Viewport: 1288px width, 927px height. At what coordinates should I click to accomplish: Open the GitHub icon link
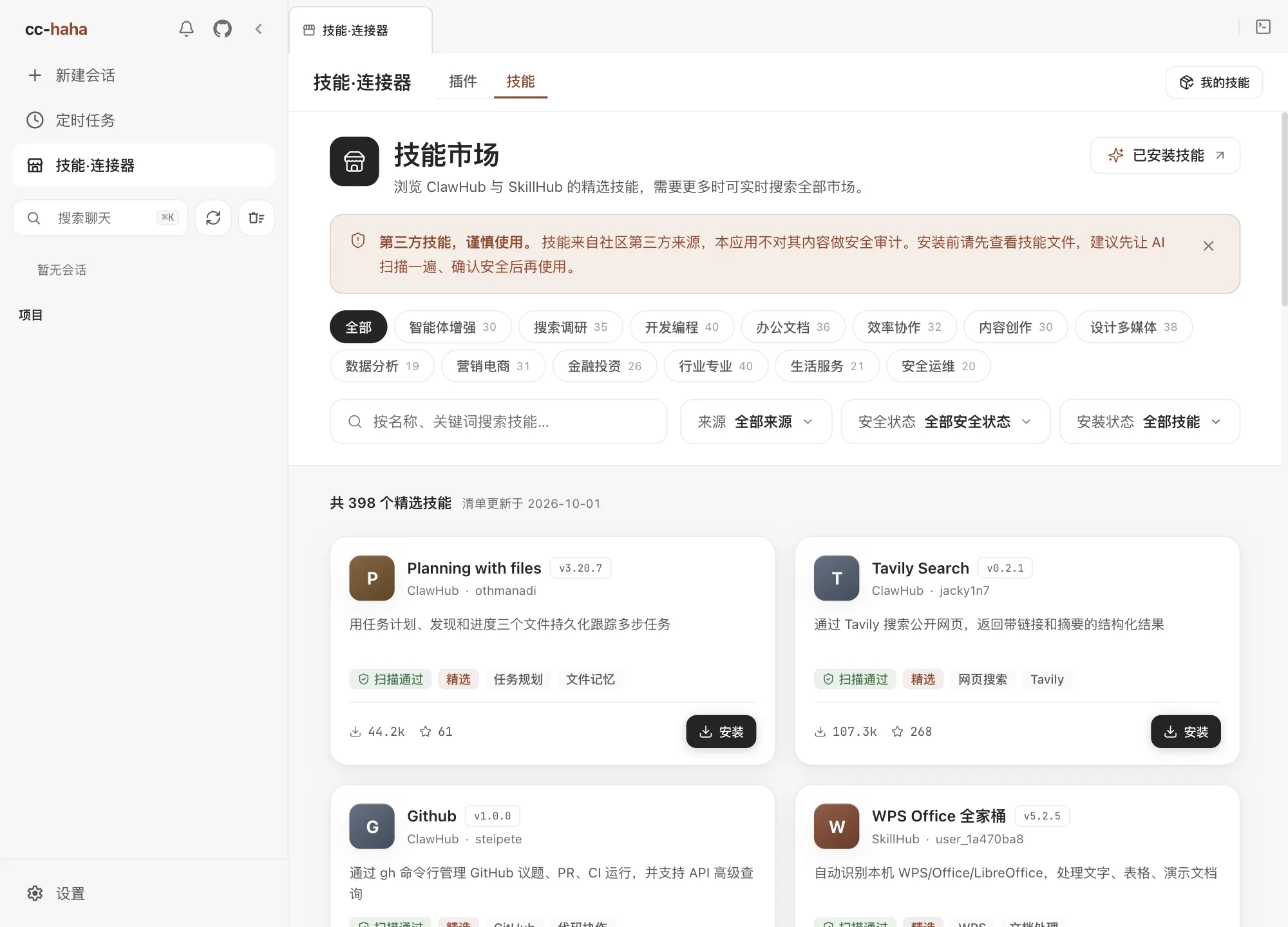[222, 29]
